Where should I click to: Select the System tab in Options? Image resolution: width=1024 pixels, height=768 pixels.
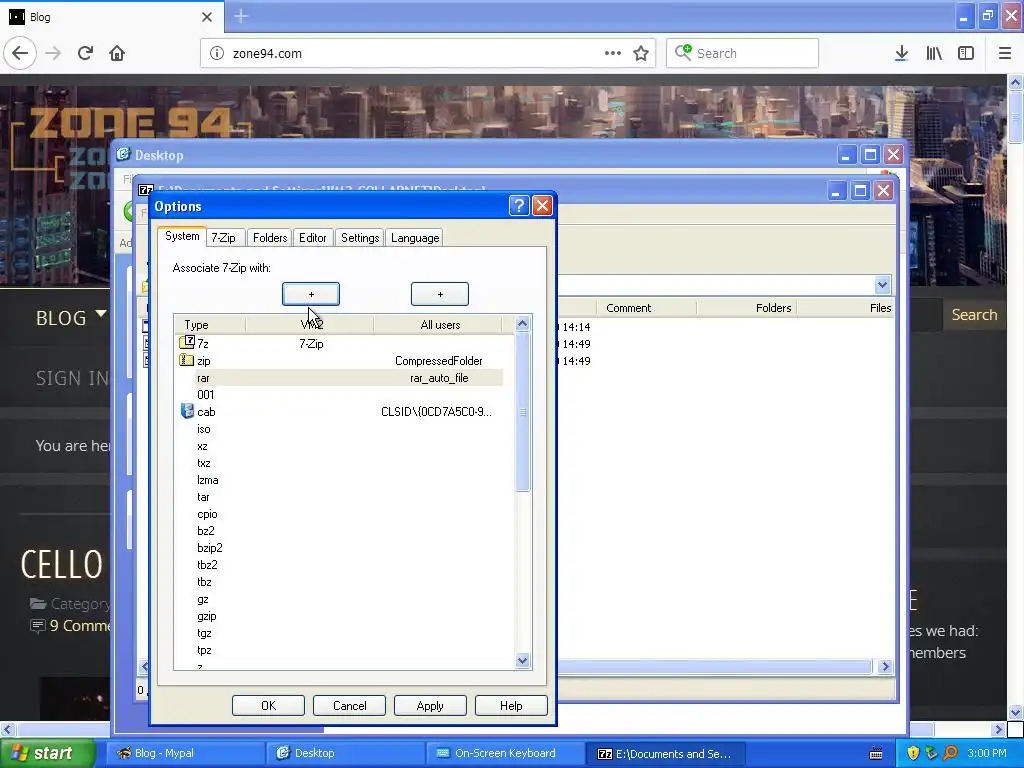point(182,236)
